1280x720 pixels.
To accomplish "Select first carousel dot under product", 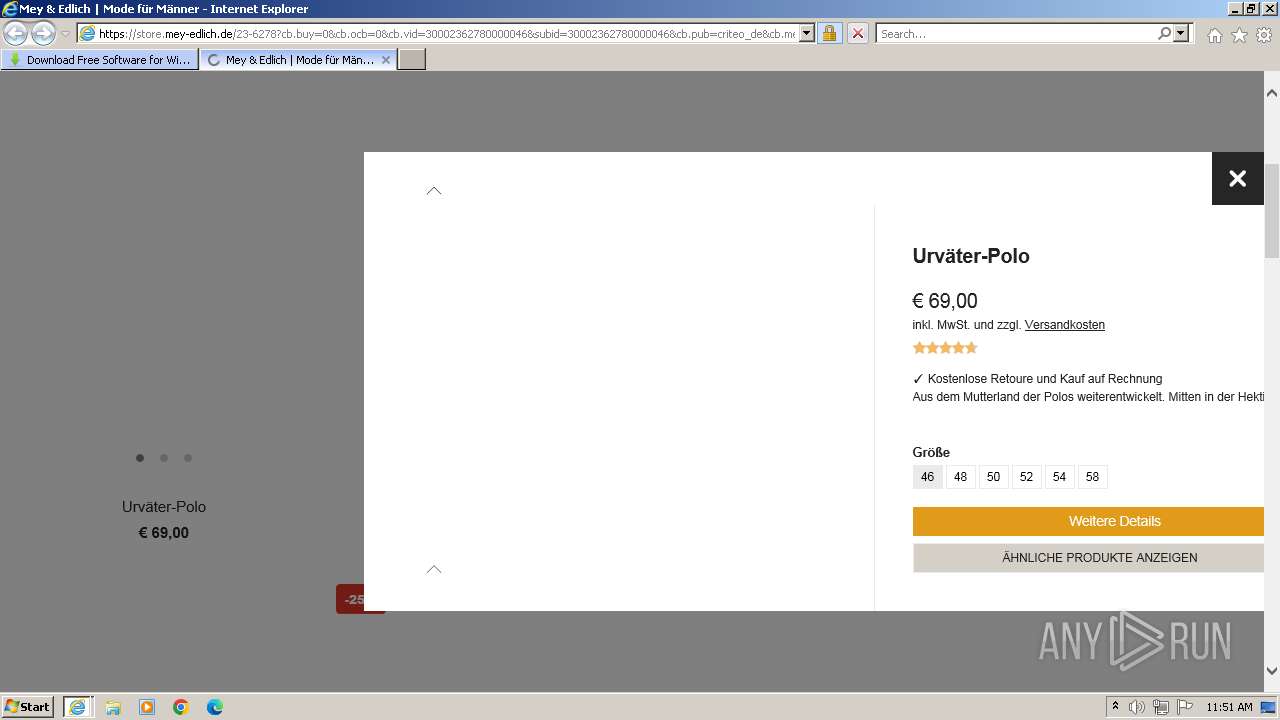I will pos(140,458).
